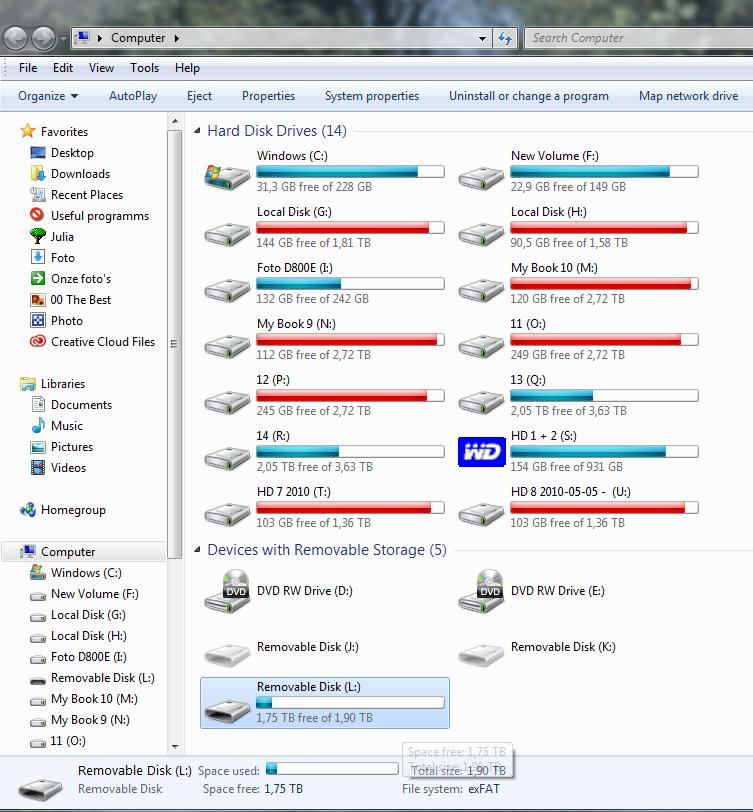Open recent pages dropdown next to Forward button

point(63,38)
